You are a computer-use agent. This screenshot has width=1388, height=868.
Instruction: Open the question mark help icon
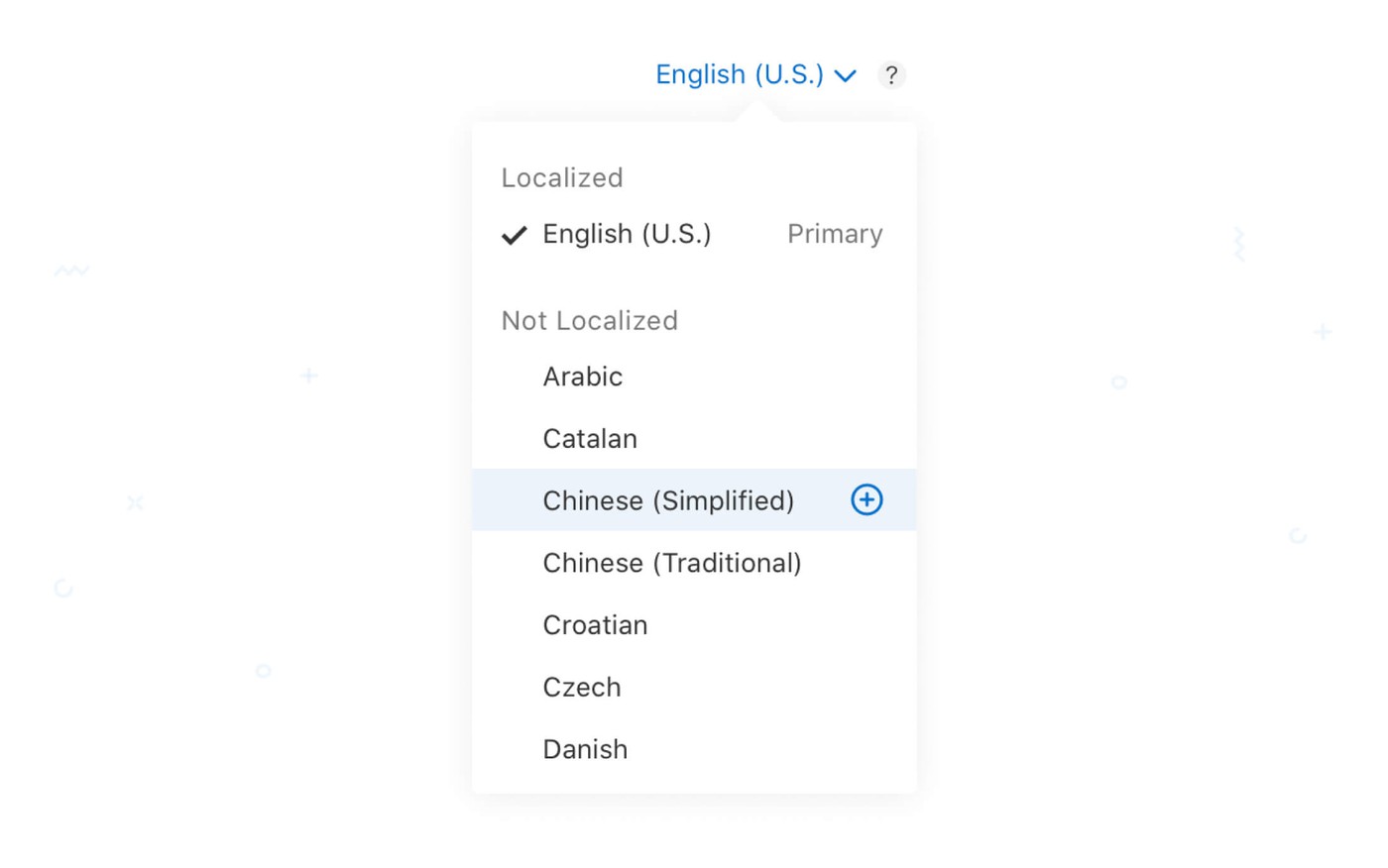point(891,75)
